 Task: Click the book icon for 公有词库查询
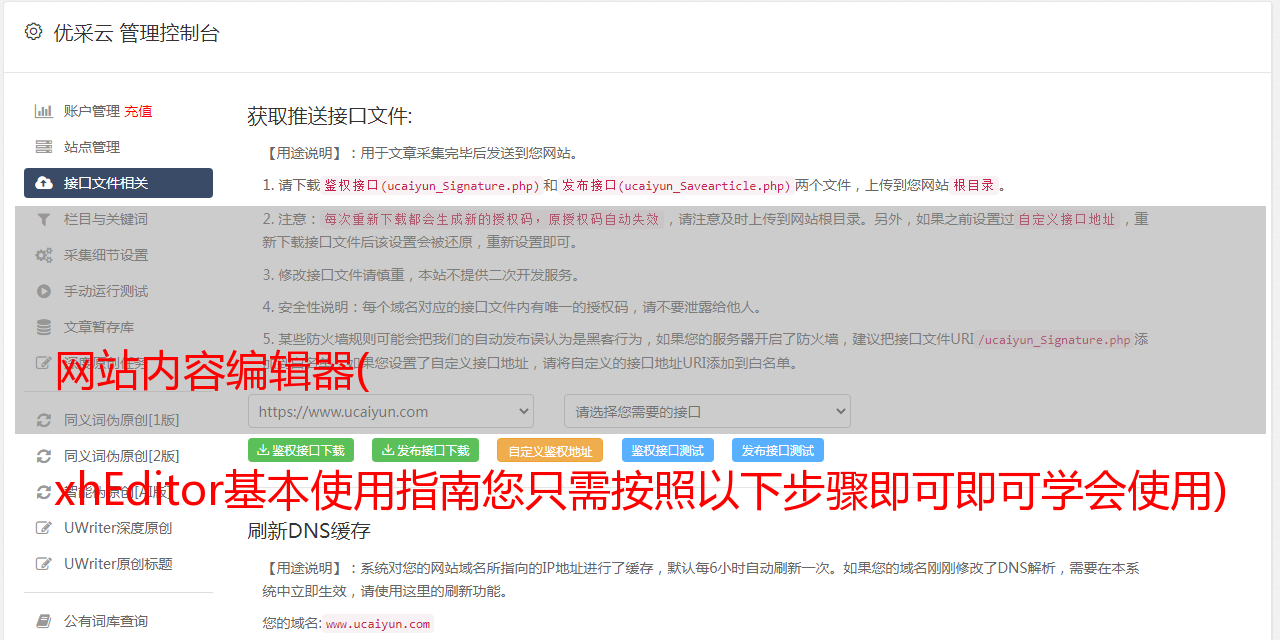tap(44, 621)
